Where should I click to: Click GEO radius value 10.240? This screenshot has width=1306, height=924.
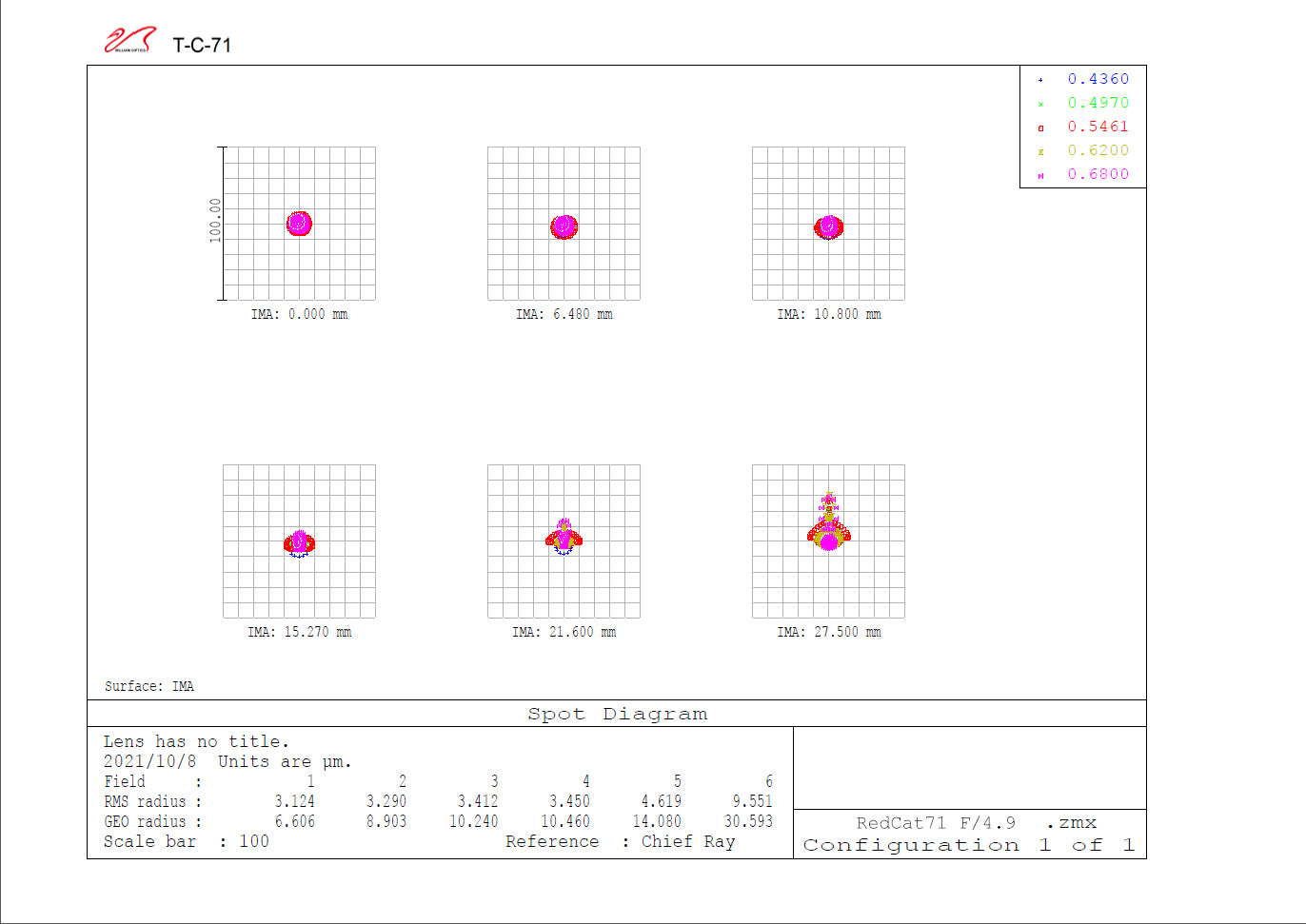point(473,821)
